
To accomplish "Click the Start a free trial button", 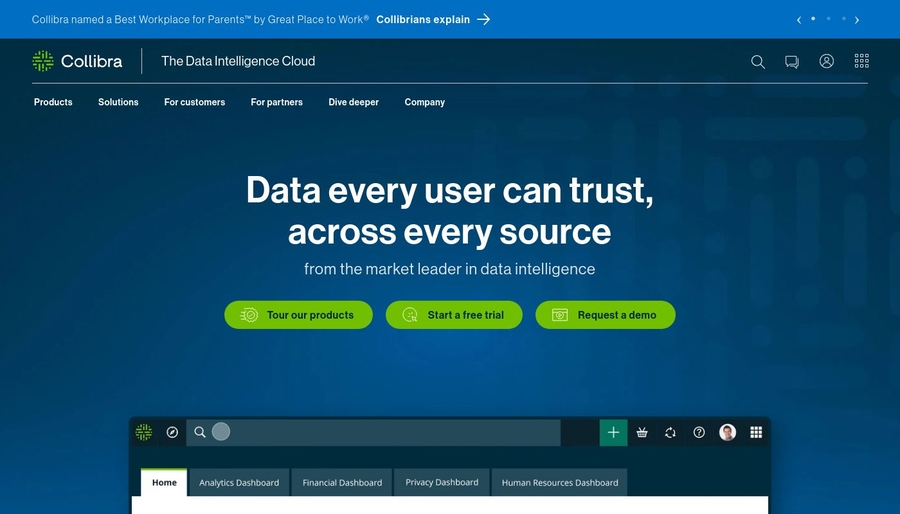I will click(454, 315).
